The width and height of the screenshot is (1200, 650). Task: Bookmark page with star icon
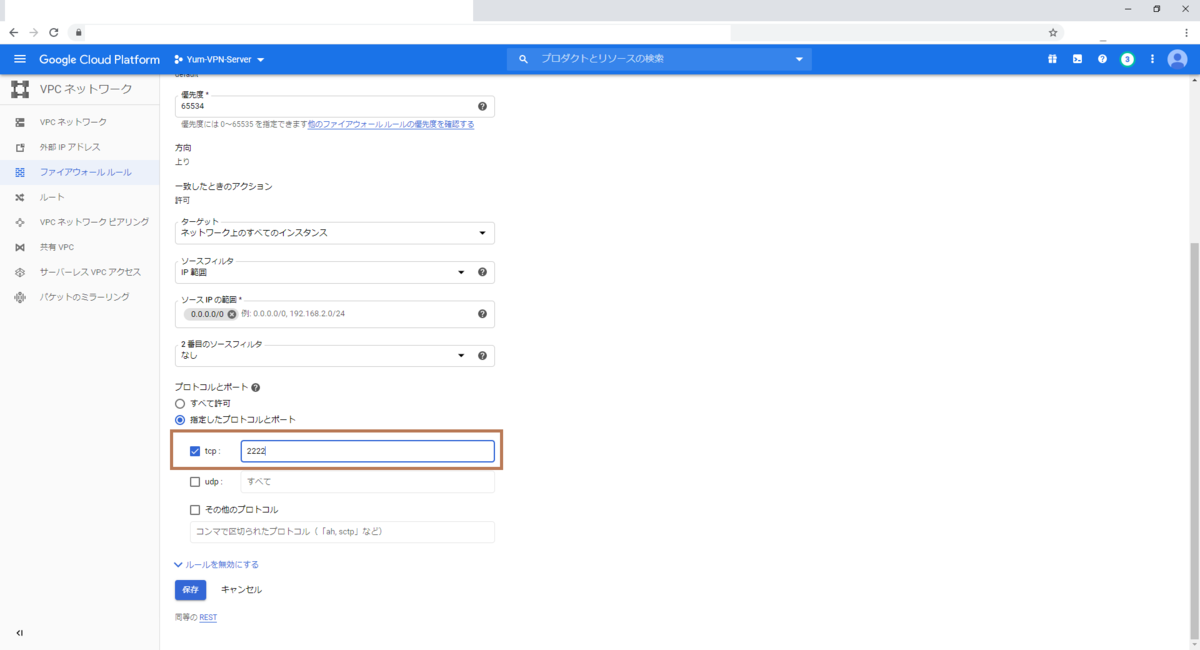[1053, 32]
